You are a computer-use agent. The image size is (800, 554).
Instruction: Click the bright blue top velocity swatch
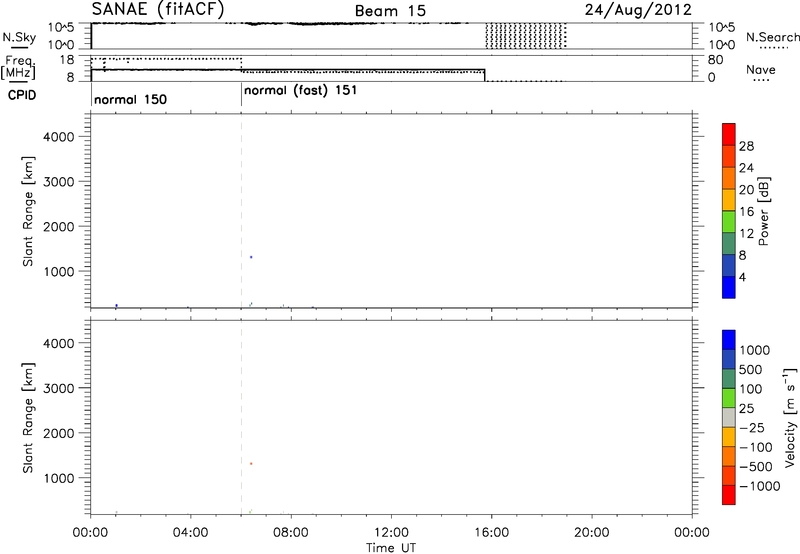tap(729, 340)
